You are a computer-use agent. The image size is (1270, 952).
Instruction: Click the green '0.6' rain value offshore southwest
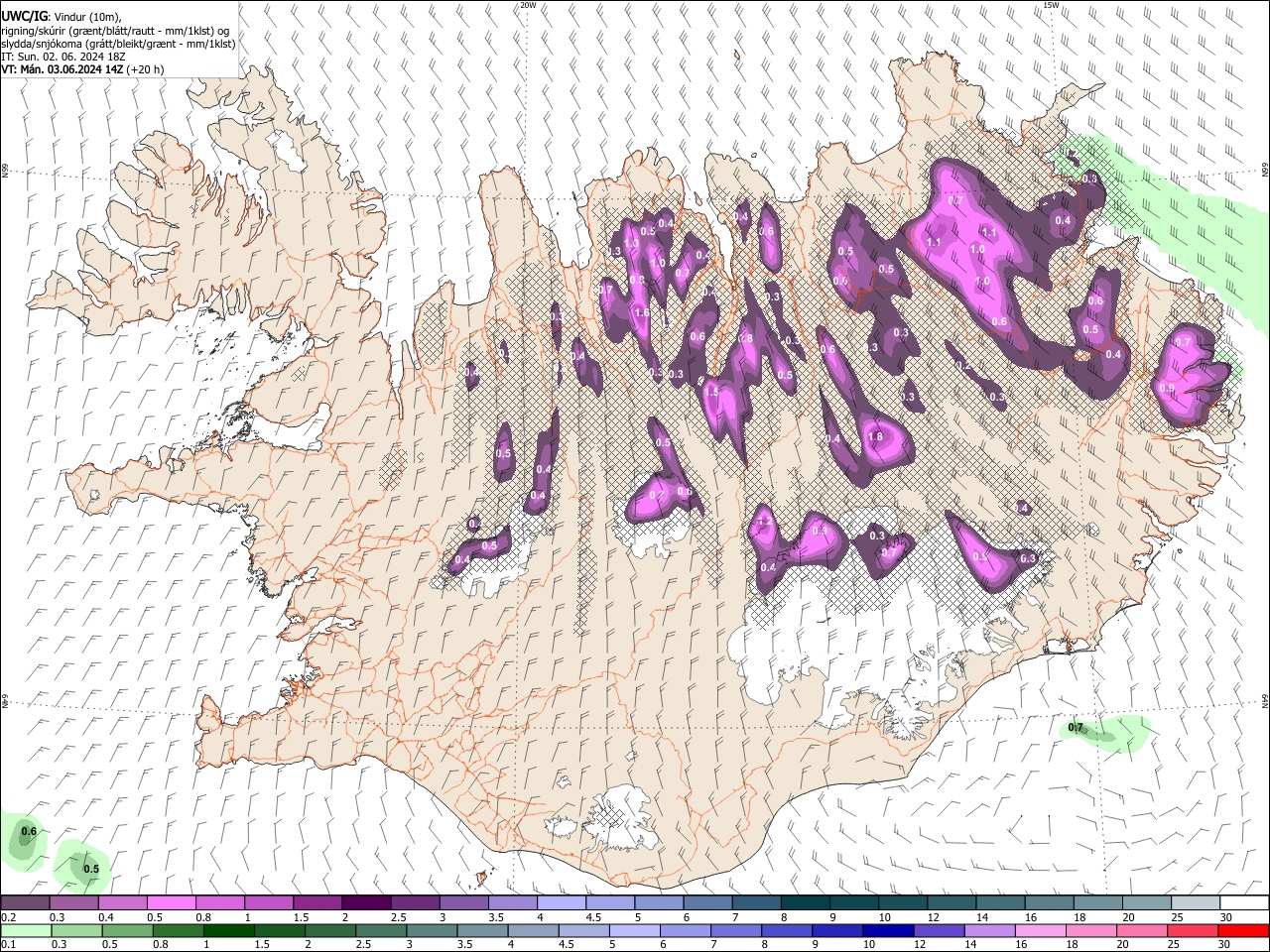29,831
